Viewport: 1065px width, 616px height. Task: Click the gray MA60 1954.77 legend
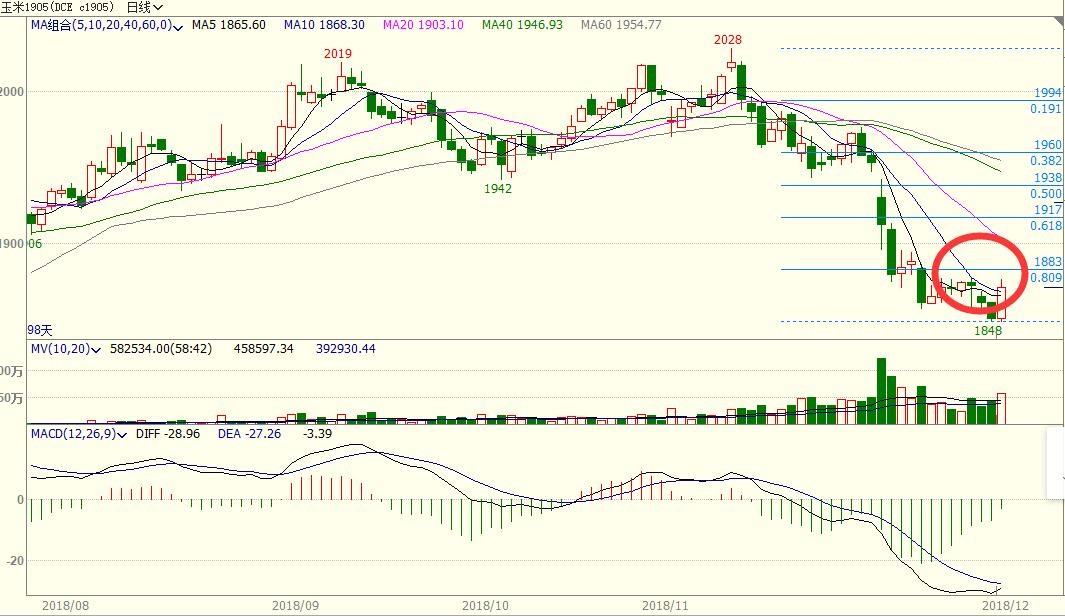tap(622, 24)
